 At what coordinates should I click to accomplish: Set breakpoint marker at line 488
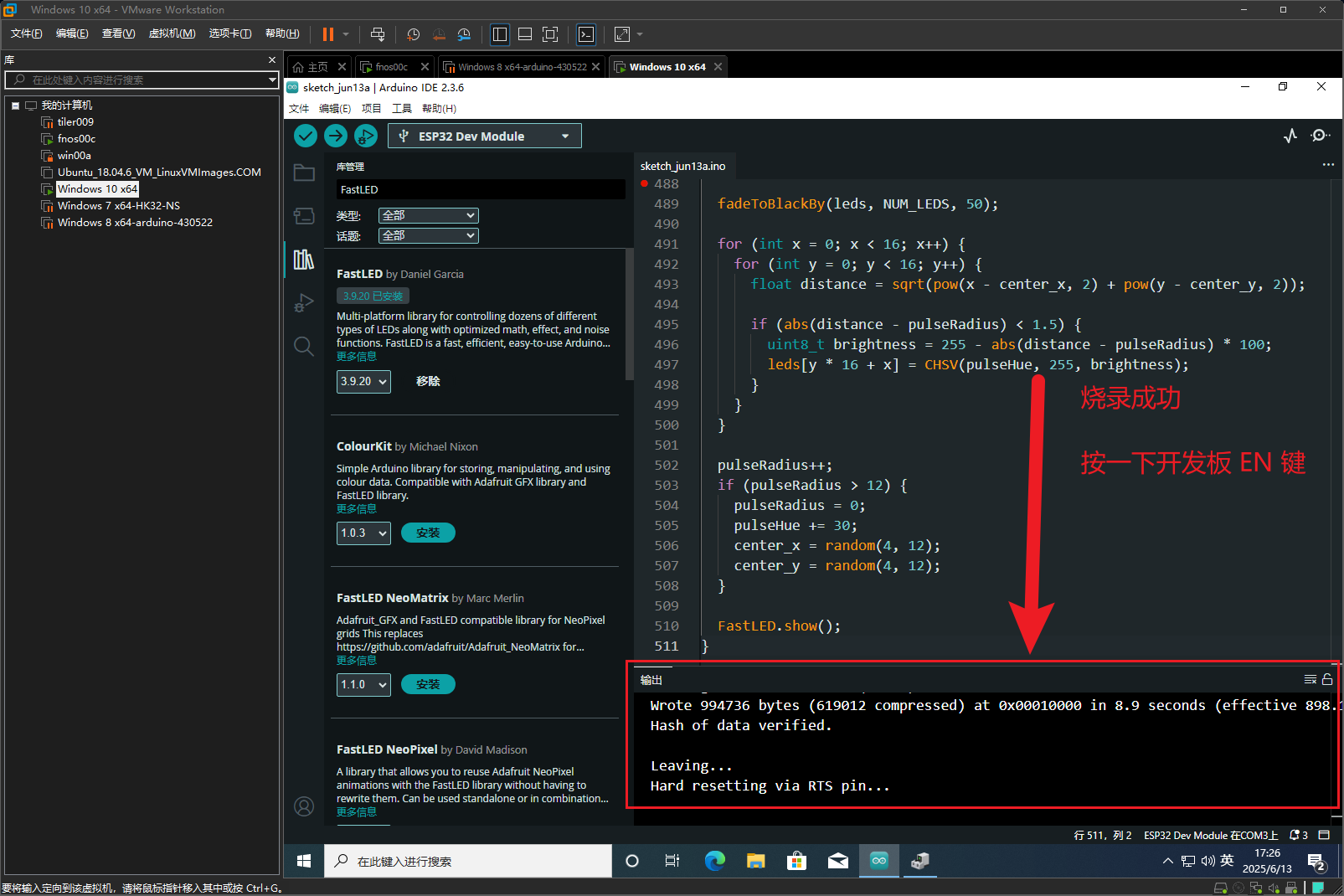coord(645,183)
